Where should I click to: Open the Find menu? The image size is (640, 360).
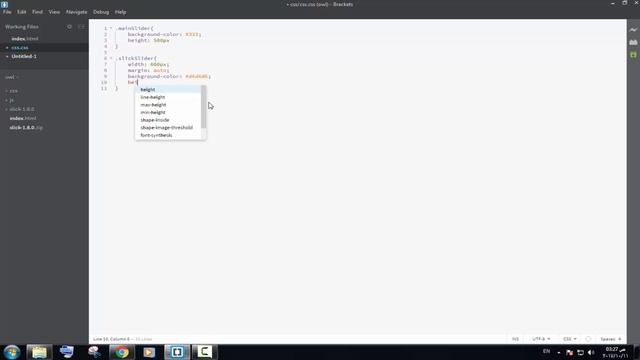[38, 12]
